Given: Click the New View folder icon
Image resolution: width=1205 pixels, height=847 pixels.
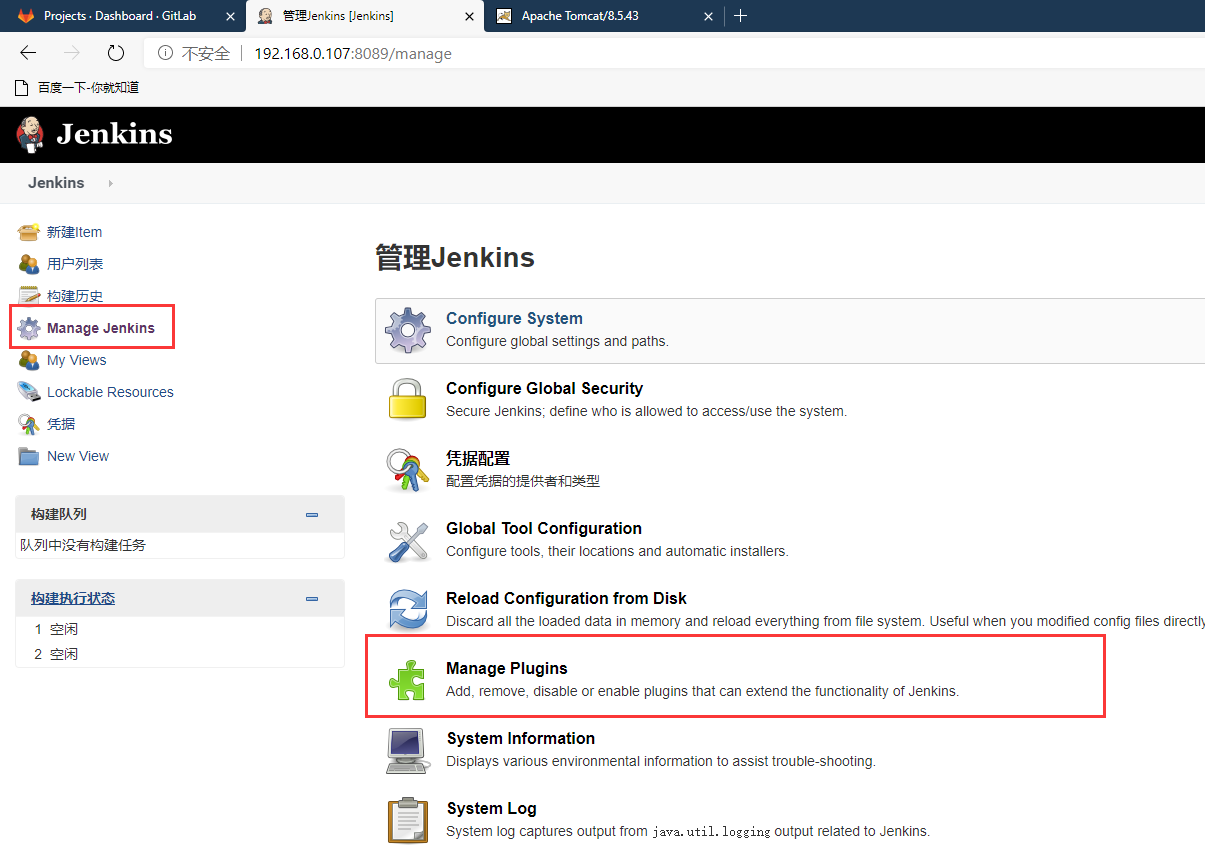Looking at the screenshot, I should (29, 456).
